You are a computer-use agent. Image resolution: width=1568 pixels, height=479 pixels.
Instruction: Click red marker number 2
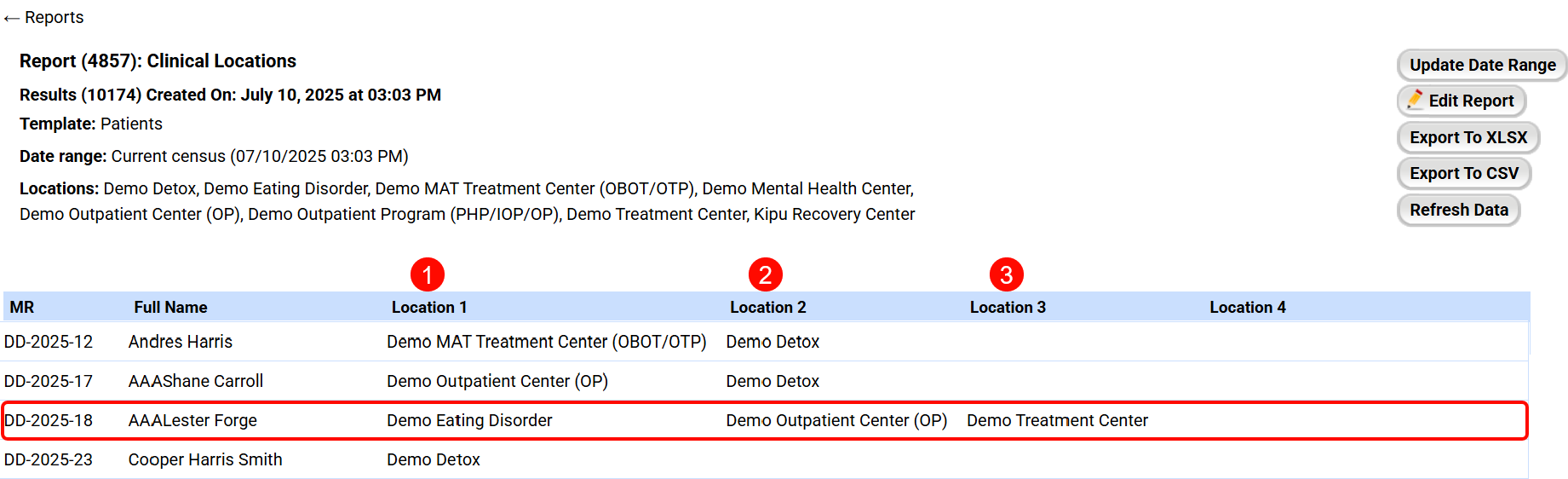coord(765,274)
